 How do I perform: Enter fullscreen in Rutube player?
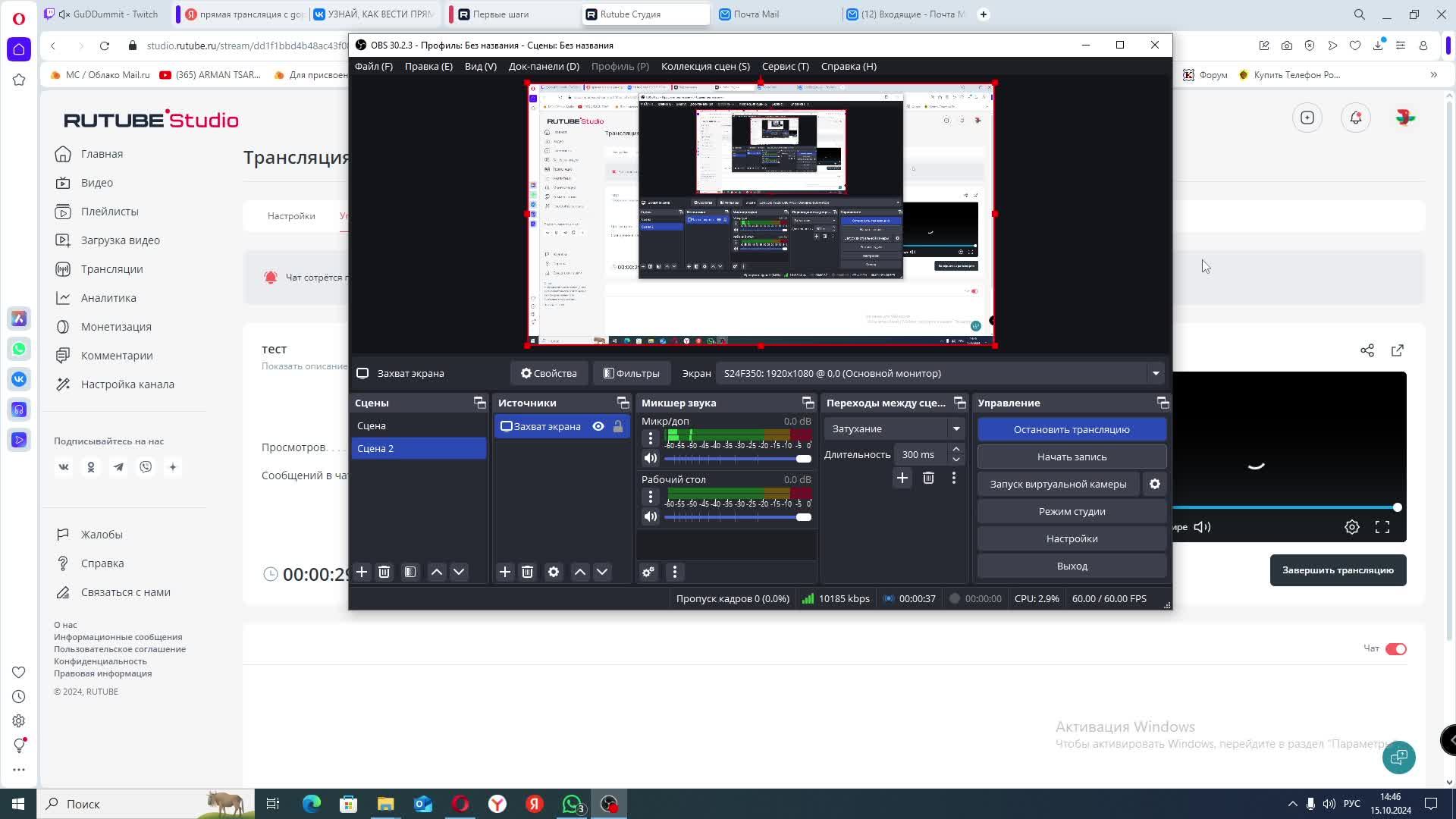(1382, 527)
